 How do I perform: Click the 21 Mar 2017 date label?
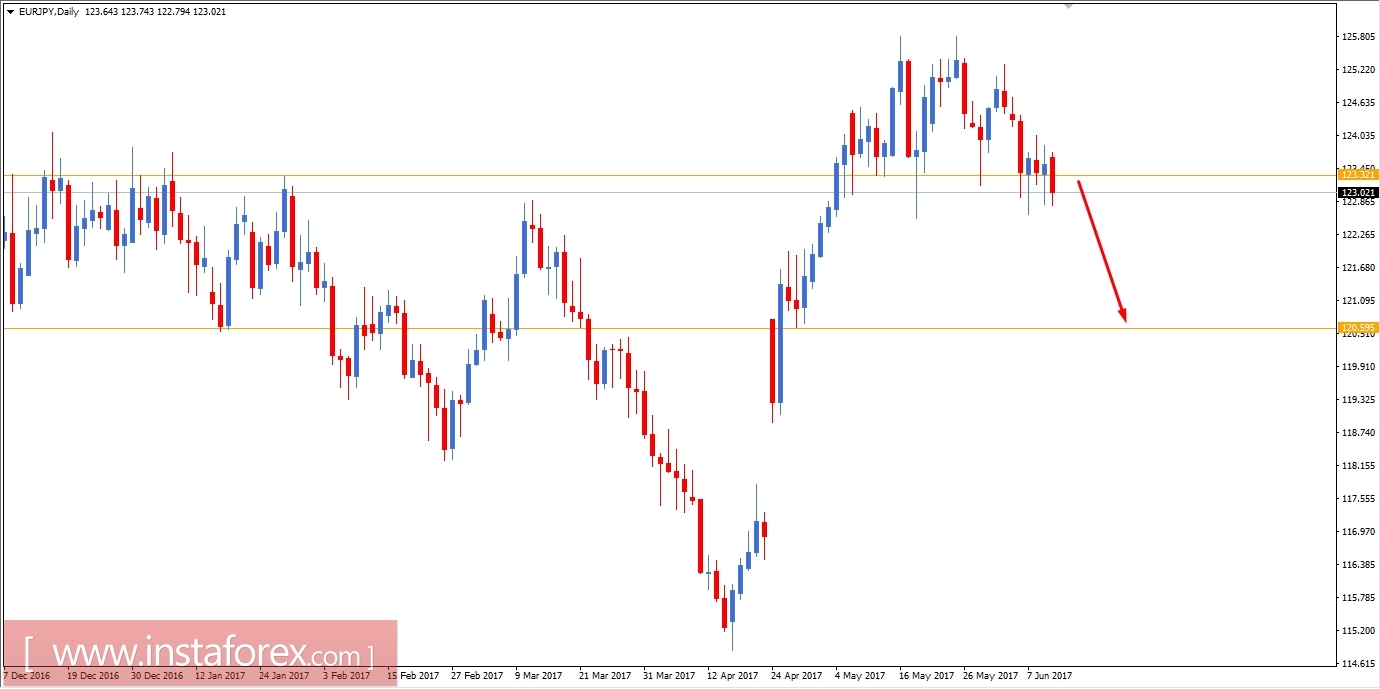pyautogui.click(x=604, y=676)
